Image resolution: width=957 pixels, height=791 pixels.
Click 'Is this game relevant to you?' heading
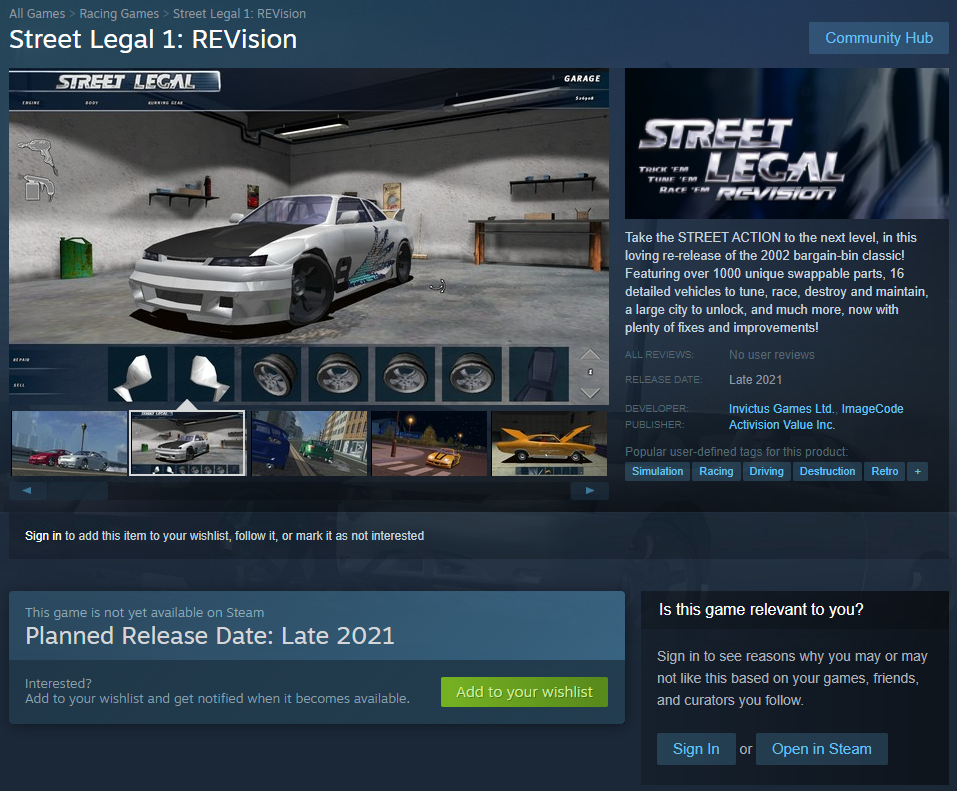[x=761, y=610]
